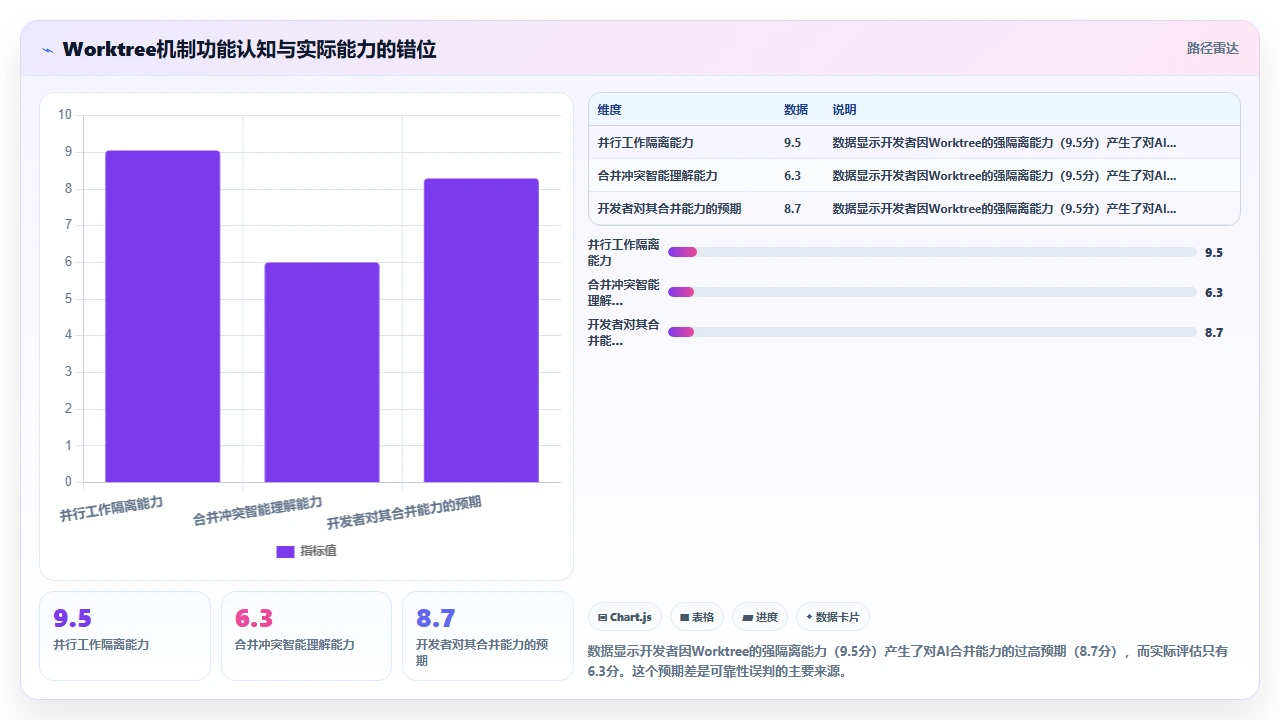Select the 表格 tag chip
Viewport: 1280px width, 720px height.
tap(697, 617)
